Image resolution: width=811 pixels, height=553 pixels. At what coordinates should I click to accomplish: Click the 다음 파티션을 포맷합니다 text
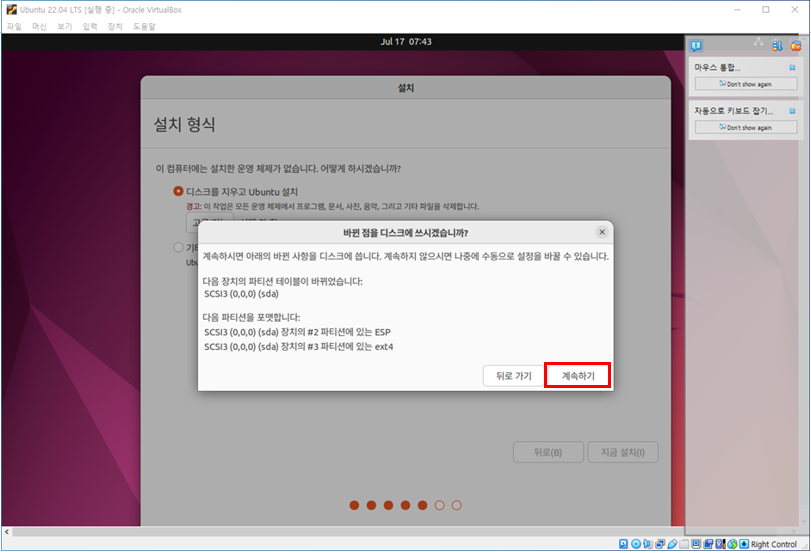(x=251, y=317)
